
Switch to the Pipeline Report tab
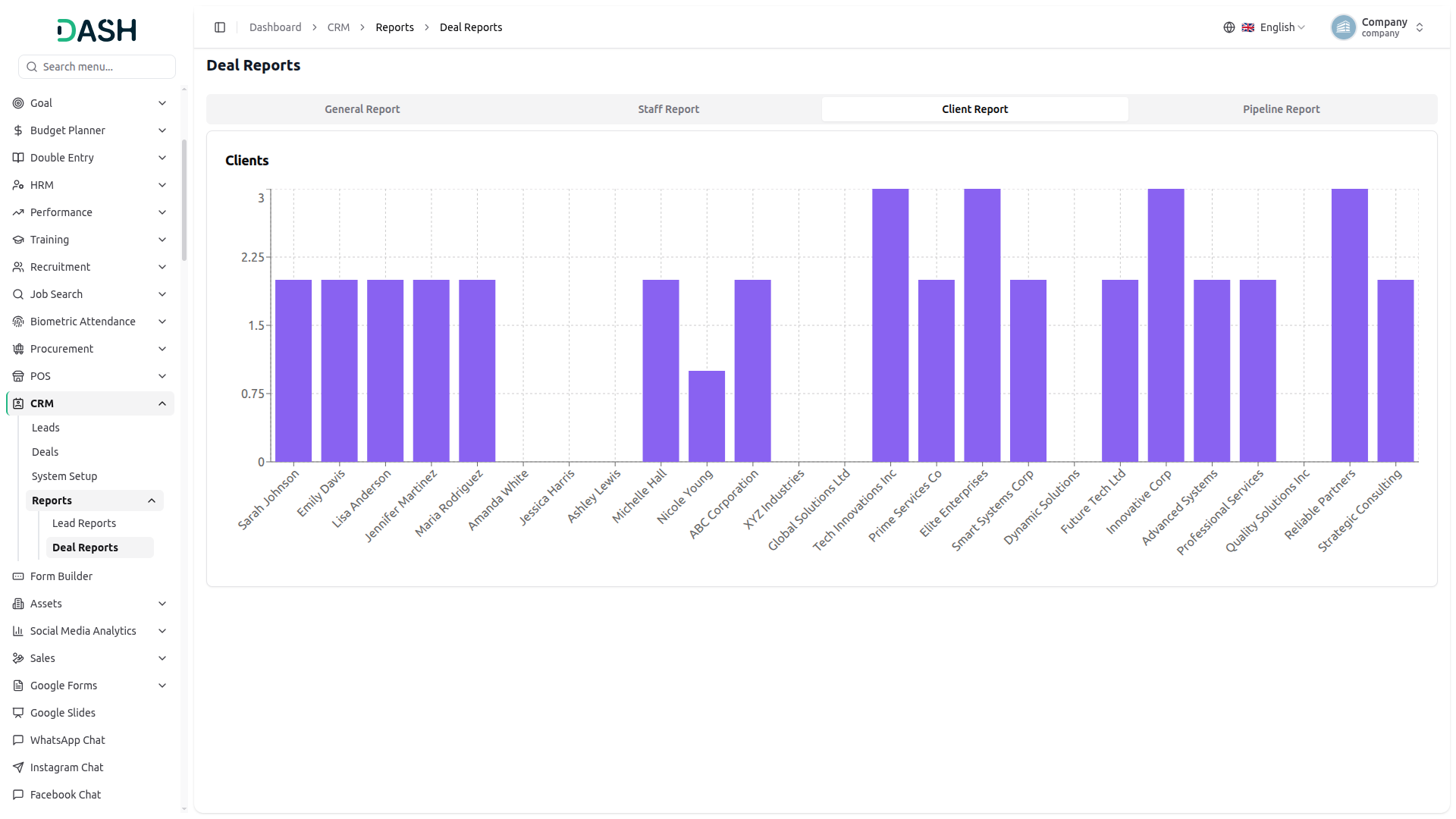[x=1281, y=109]
